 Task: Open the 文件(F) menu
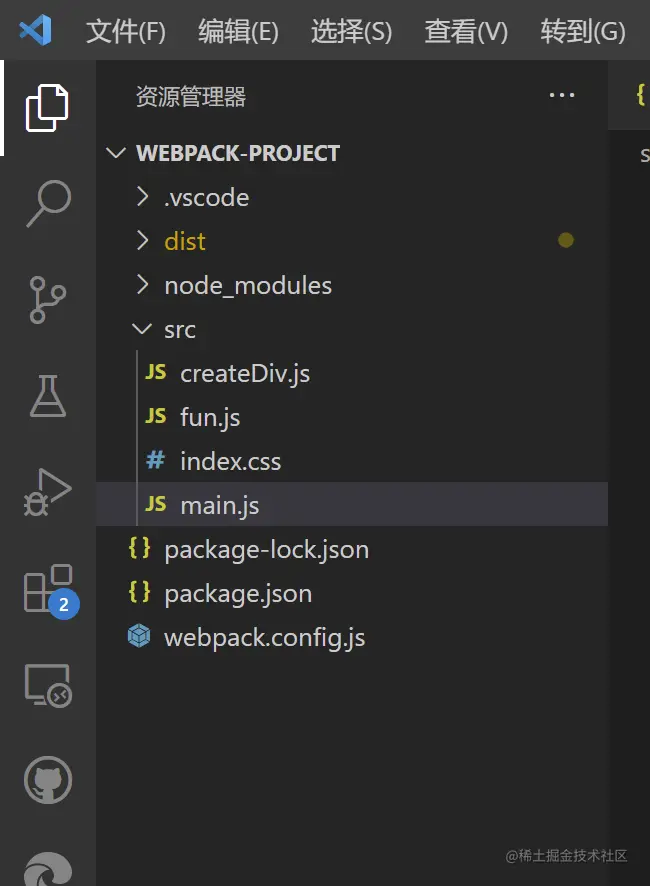(x=125, y=31)
